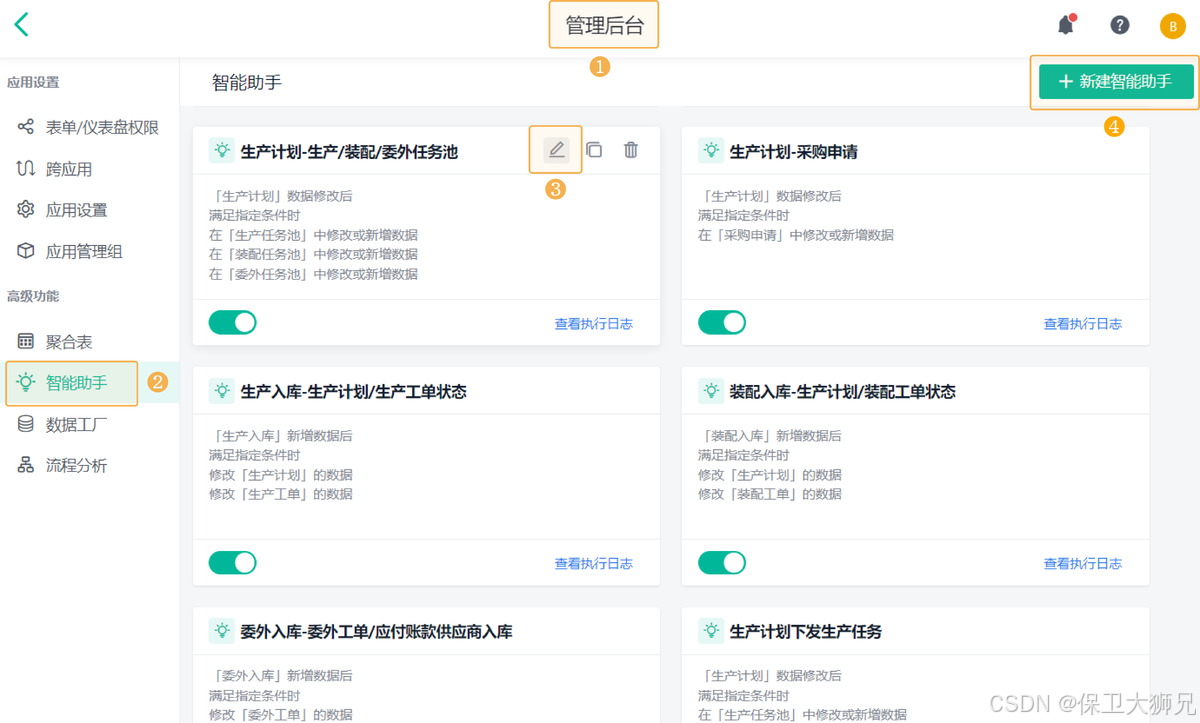1200x723 pixels.
Task: Click card title 生产计划下发生产任务
Action: pyautogui.click(x=806, y=632)
